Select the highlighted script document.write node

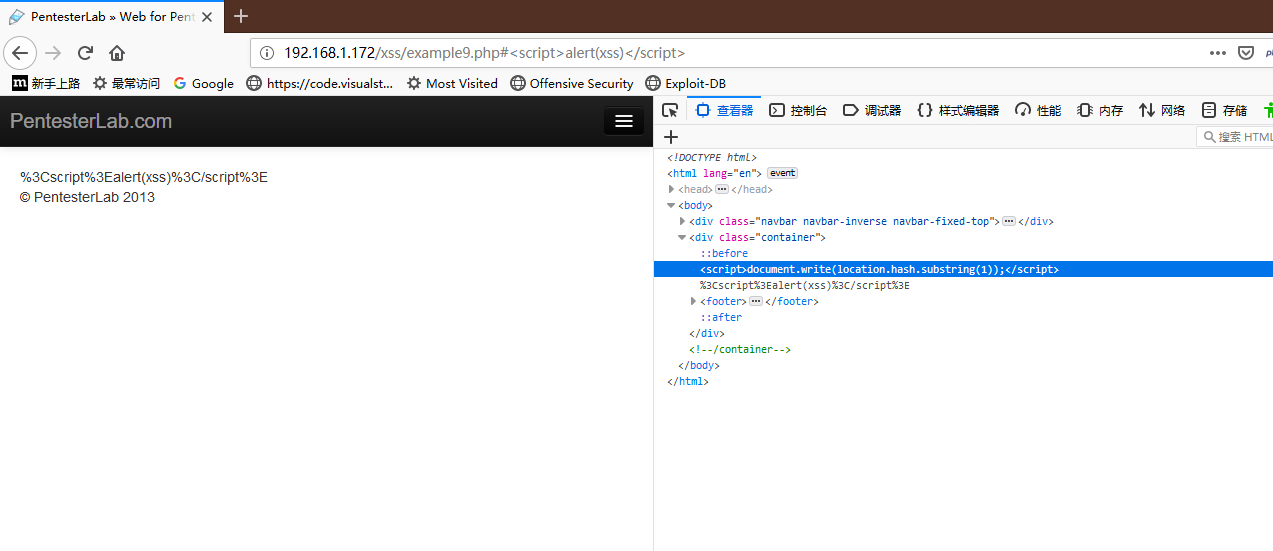click(x=879, y=269)
